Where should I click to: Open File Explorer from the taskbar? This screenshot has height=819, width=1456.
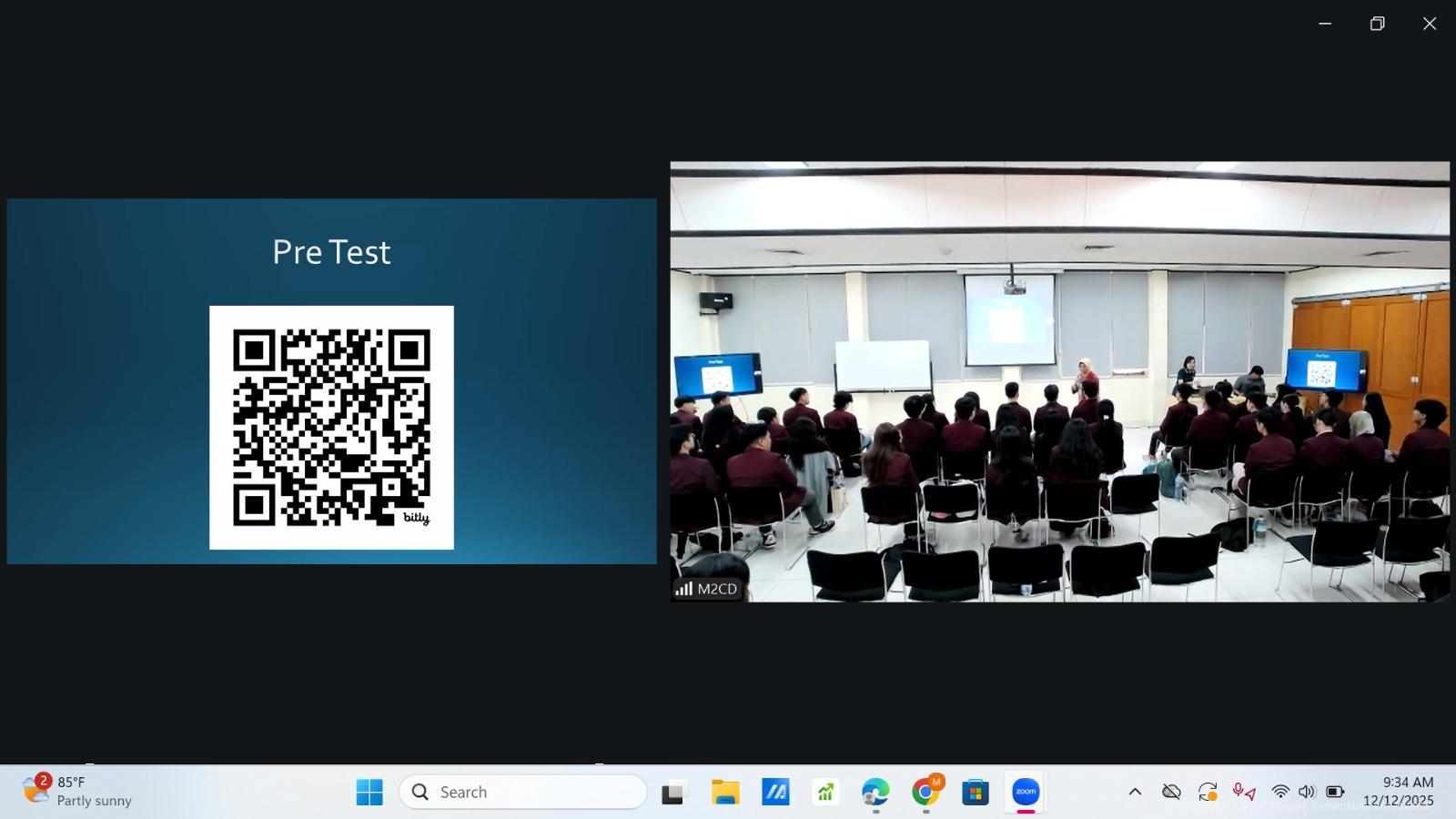coord(725,792)
